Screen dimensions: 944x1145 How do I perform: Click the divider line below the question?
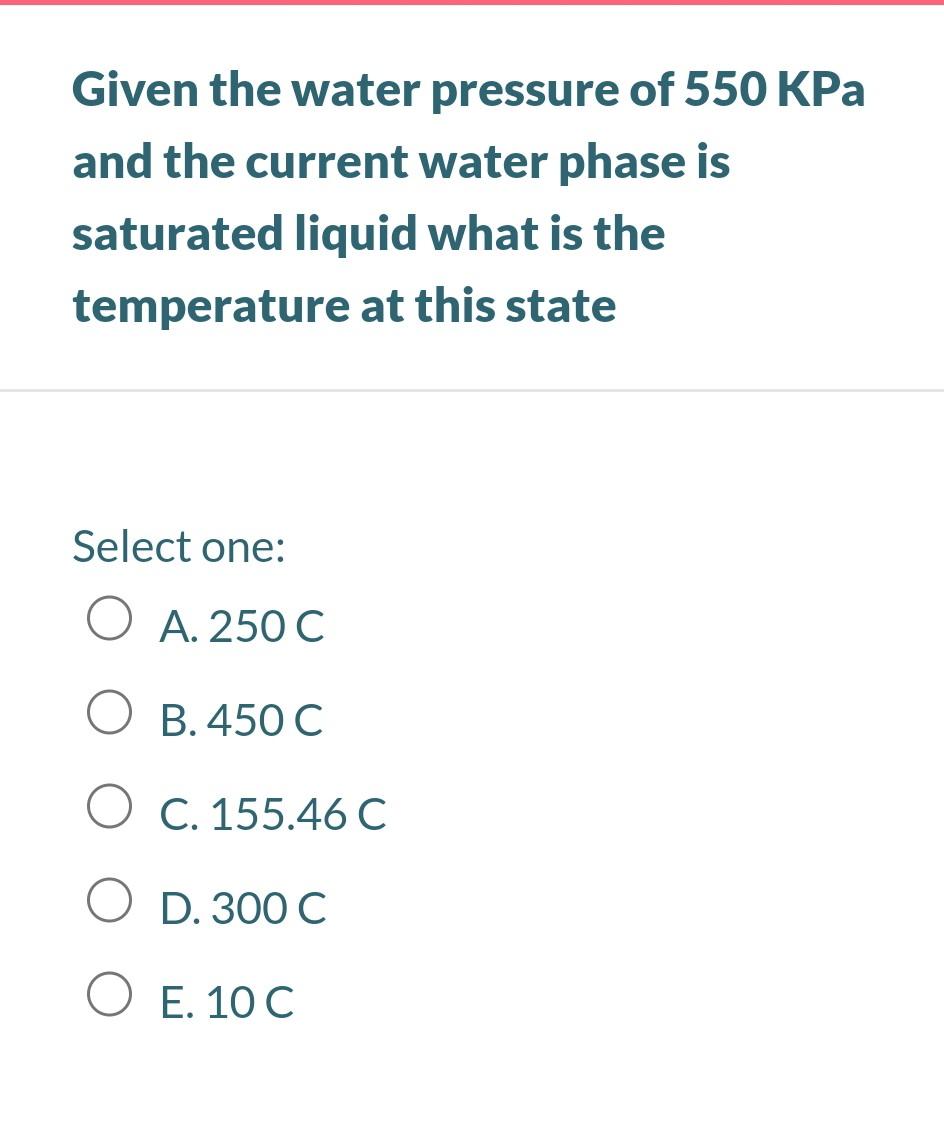coord(472,390)
